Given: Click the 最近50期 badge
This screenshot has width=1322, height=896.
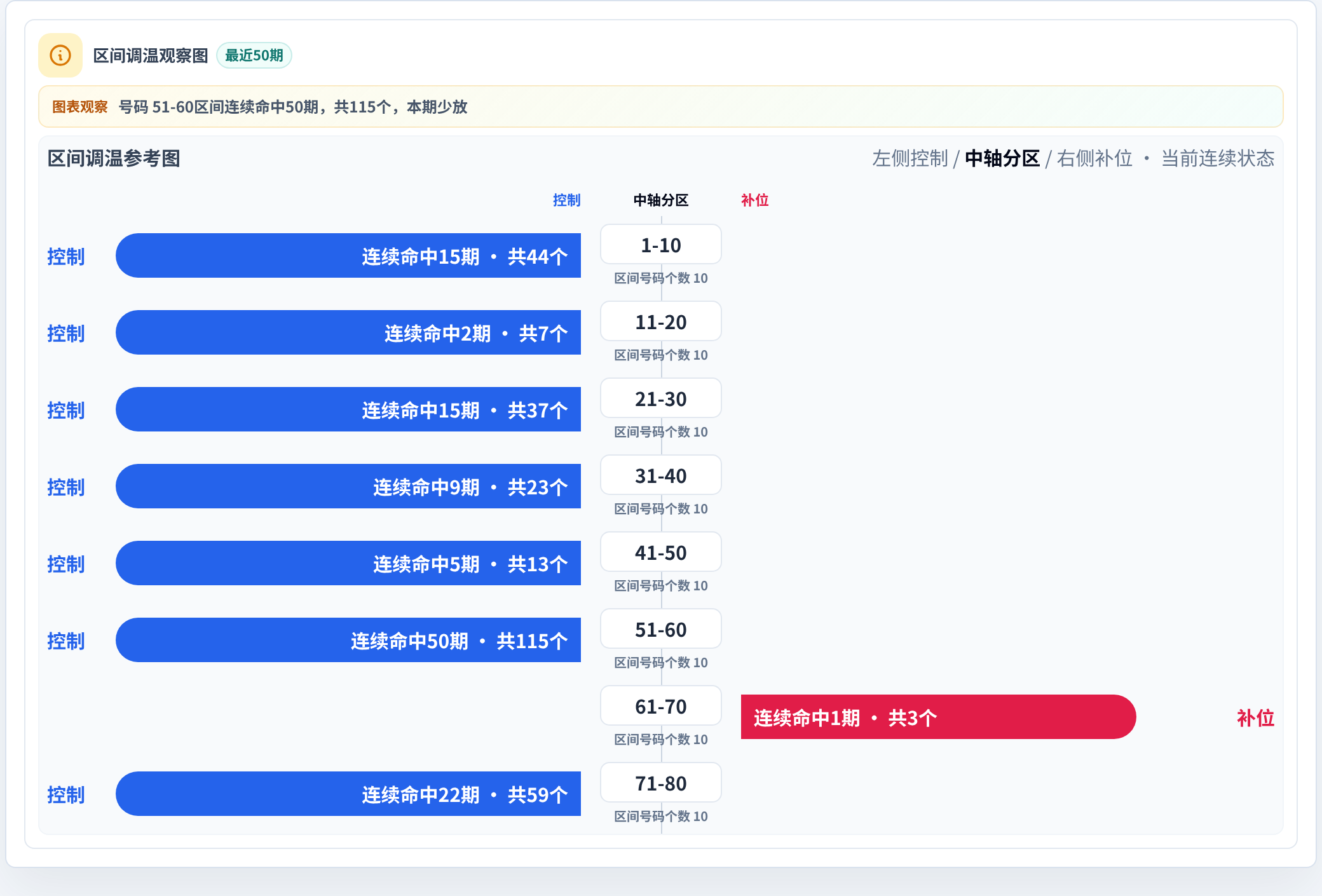Looking at the screenshot, I should coord(254,55).
